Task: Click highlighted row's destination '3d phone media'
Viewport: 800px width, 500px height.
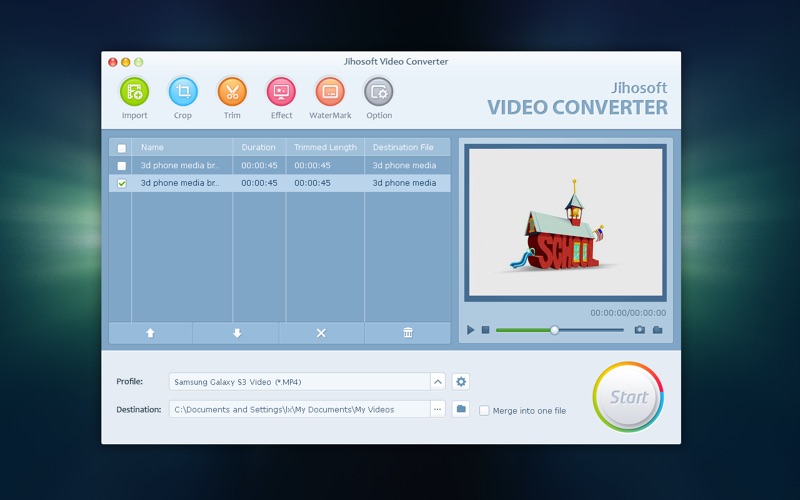Action: click(404, 183)
